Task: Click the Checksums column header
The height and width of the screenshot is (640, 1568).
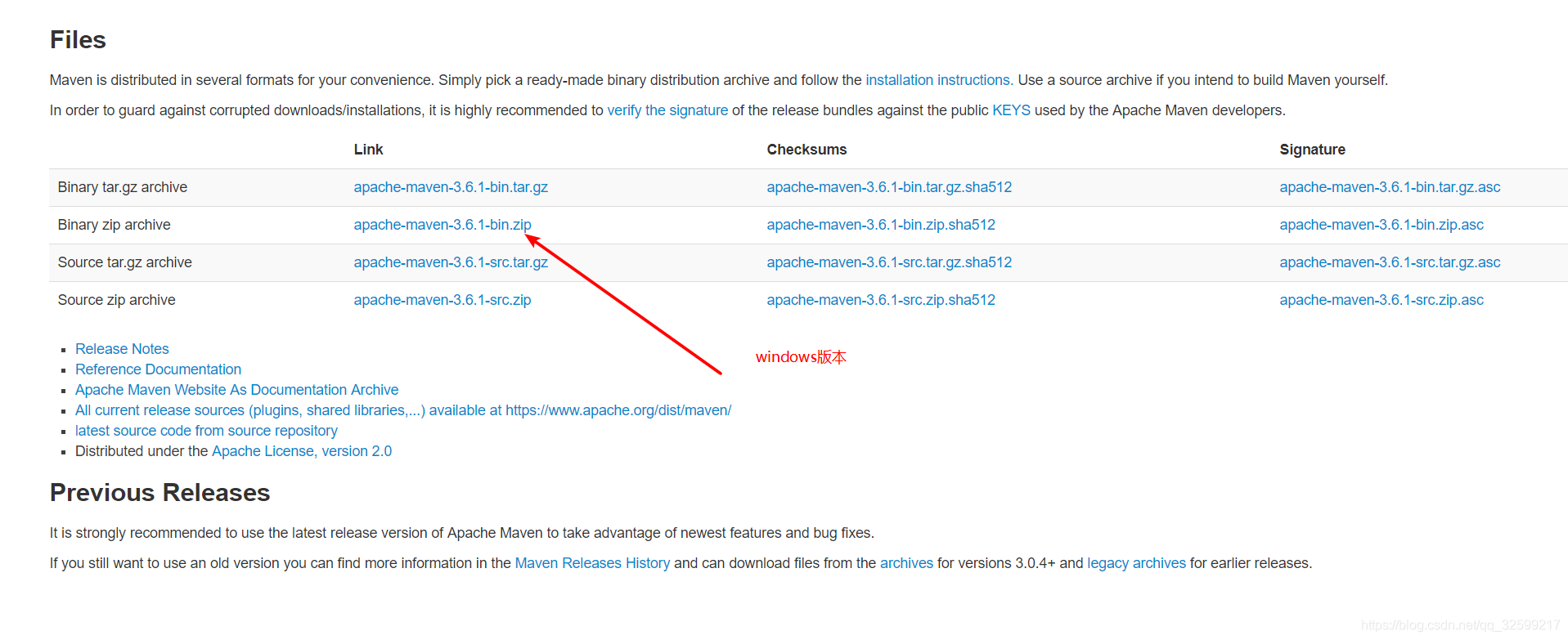Action: click(x=806, y=150)
